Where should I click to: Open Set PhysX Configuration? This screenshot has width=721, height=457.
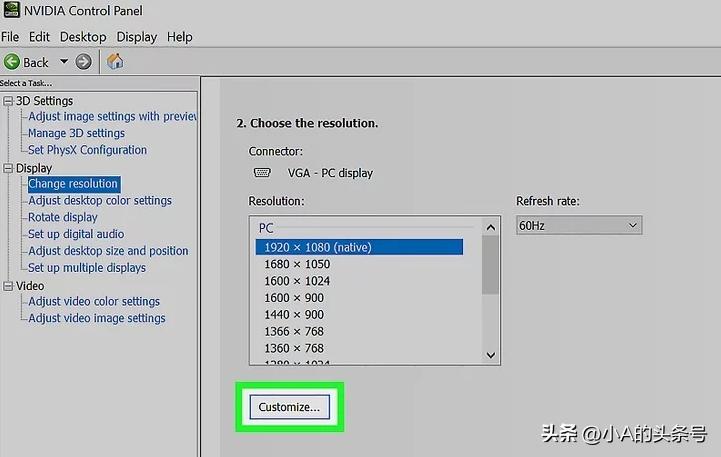87,150
